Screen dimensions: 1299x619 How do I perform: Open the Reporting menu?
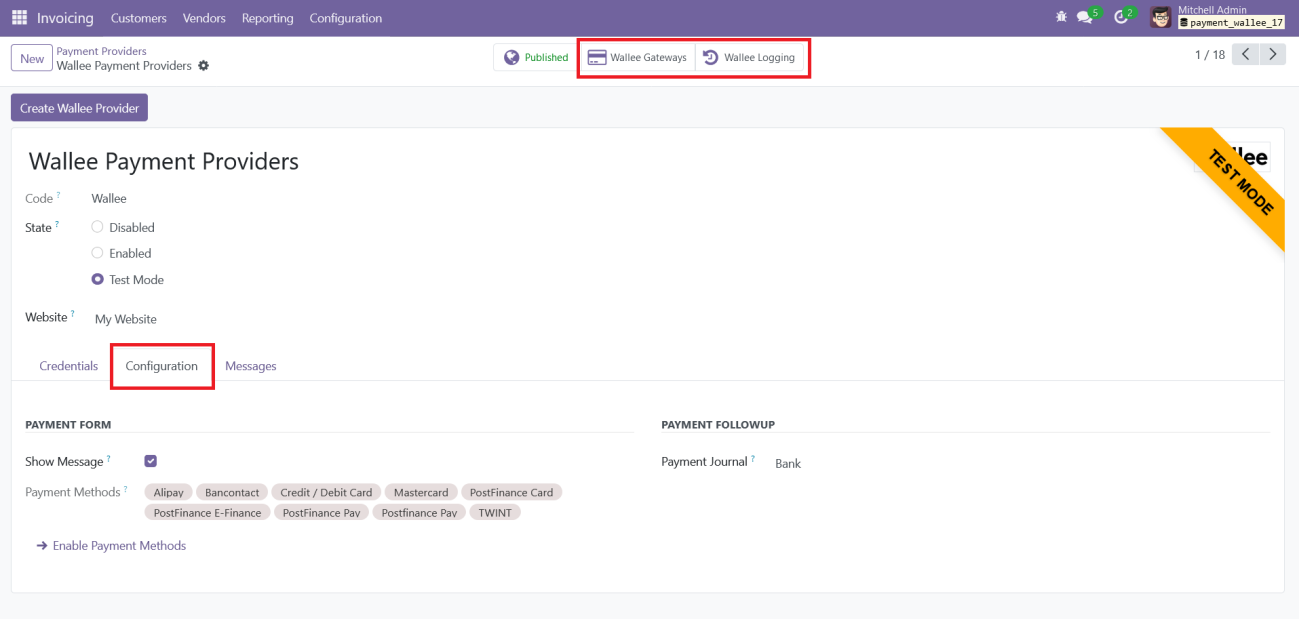click(x=267, y=18)
